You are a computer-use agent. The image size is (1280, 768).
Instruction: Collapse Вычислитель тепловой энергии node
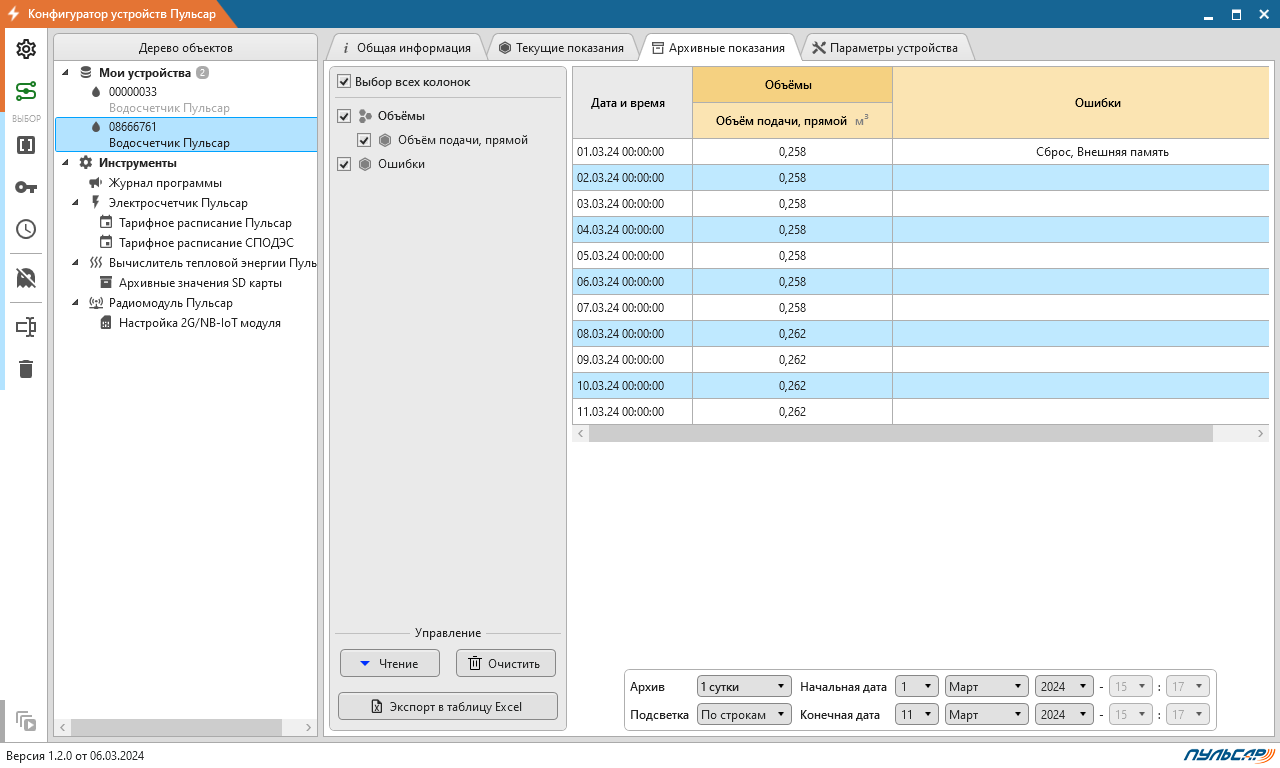pyautogui.click(x=76, y=263)
